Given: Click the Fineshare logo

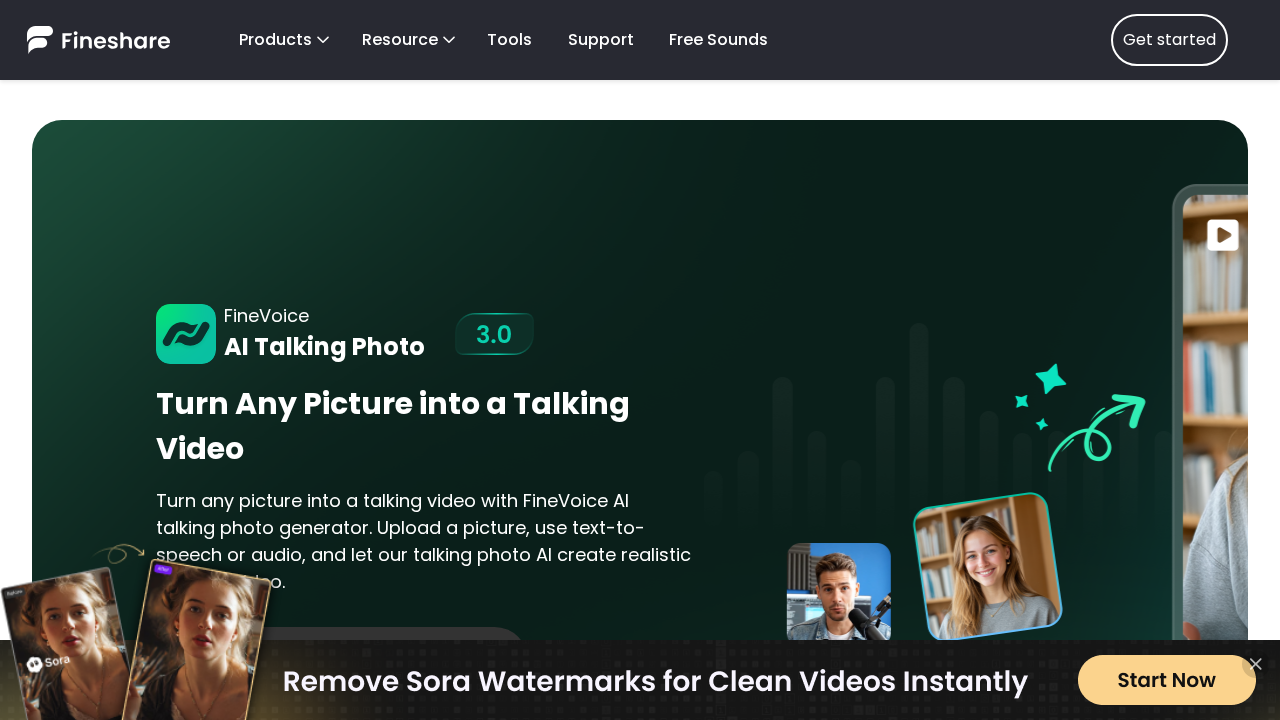Looking at the screenshot, I should coord(98,39).
